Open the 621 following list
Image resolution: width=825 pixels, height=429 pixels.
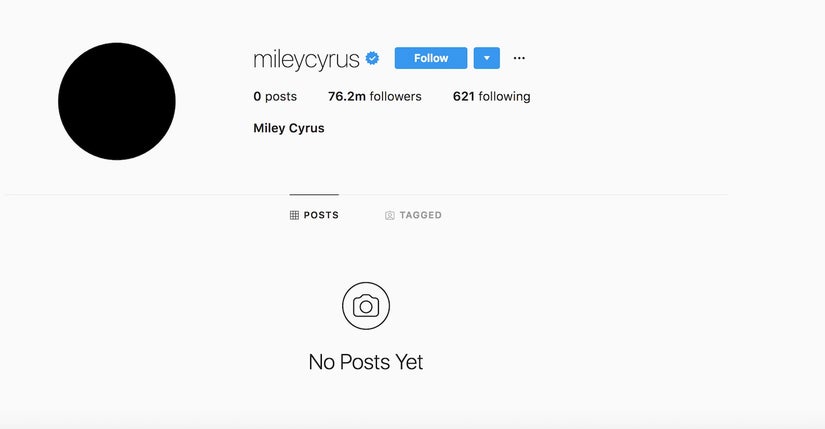pos(491,96)
